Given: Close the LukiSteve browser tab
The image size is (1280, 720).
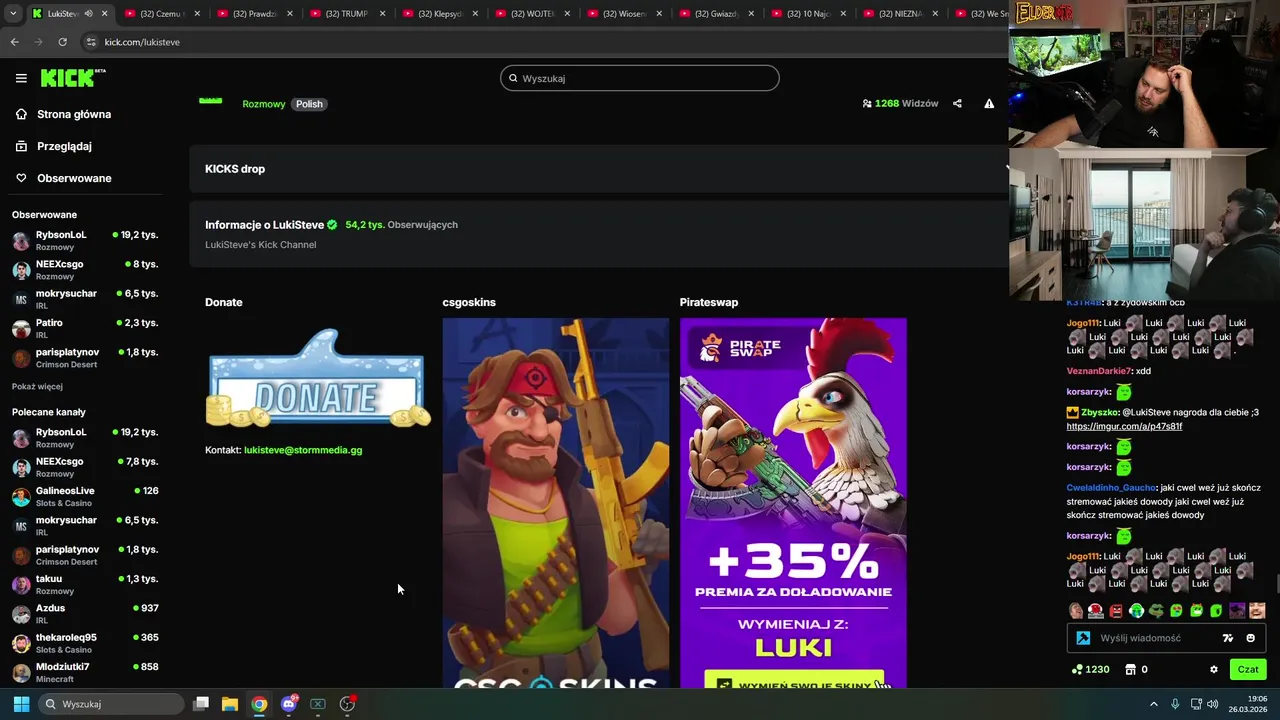Looking at the screenshot, I should point(104,14).
